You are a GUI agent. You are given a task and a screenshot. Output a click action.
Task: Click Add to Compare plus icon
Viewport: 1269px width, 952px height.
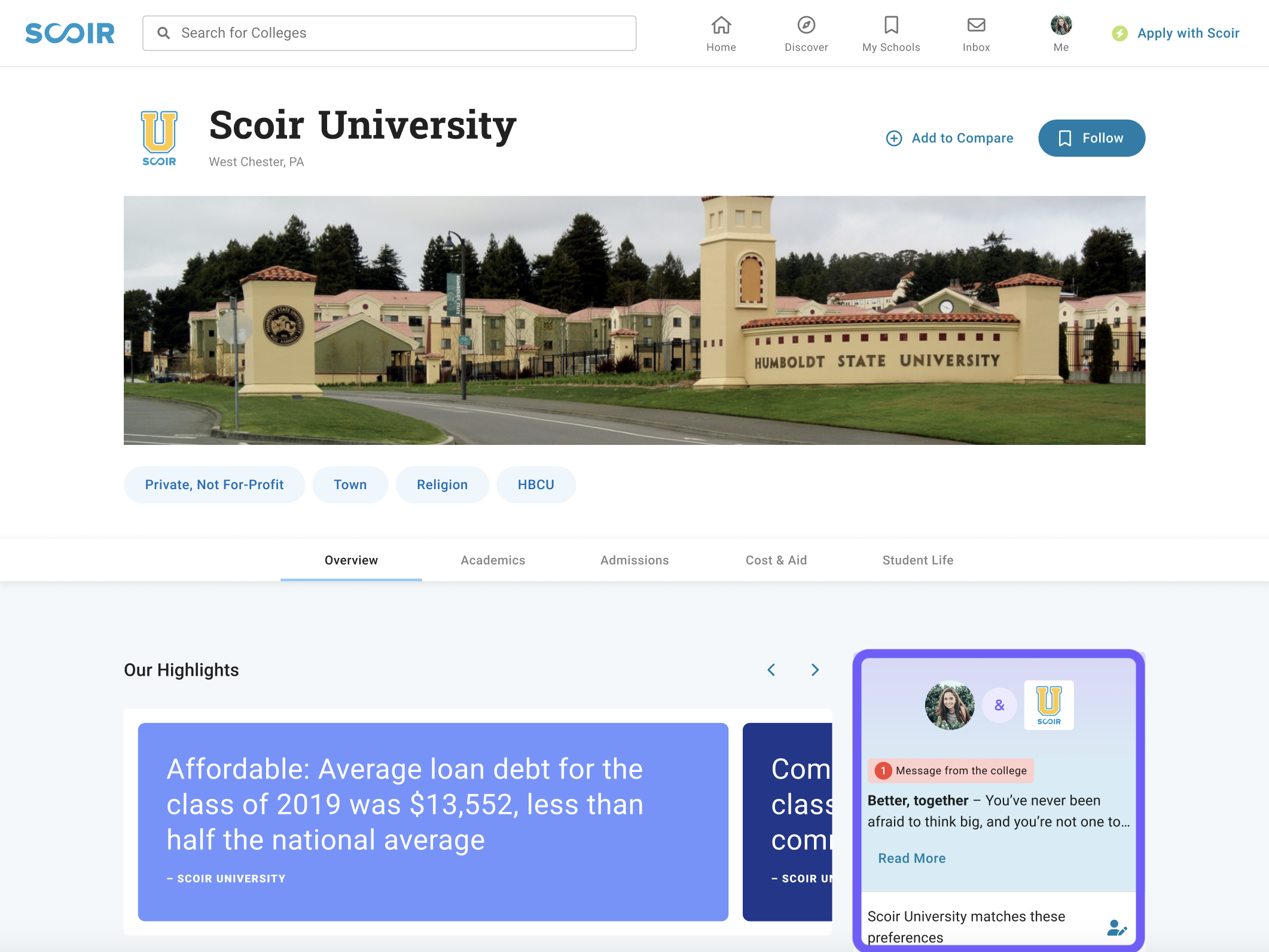tap(893, 138)
